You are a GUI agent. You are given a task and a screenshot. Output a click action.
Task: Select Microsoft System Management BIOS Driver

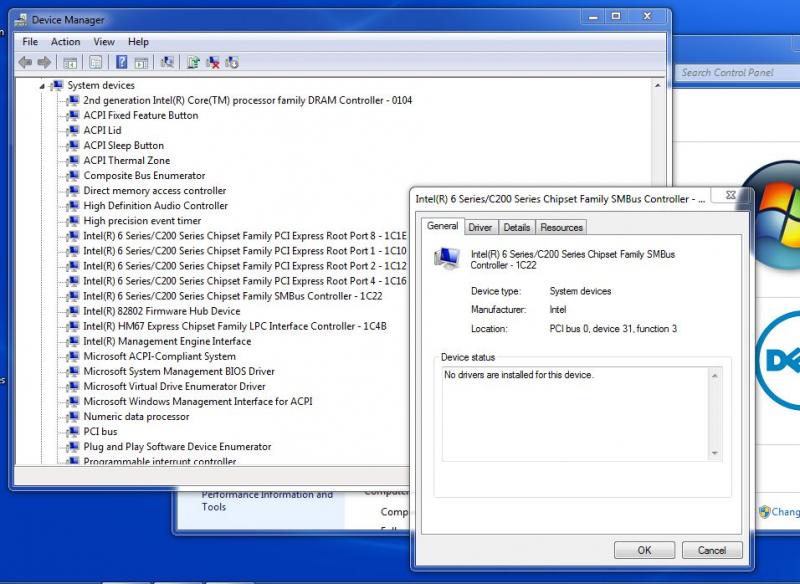(179, 371)
